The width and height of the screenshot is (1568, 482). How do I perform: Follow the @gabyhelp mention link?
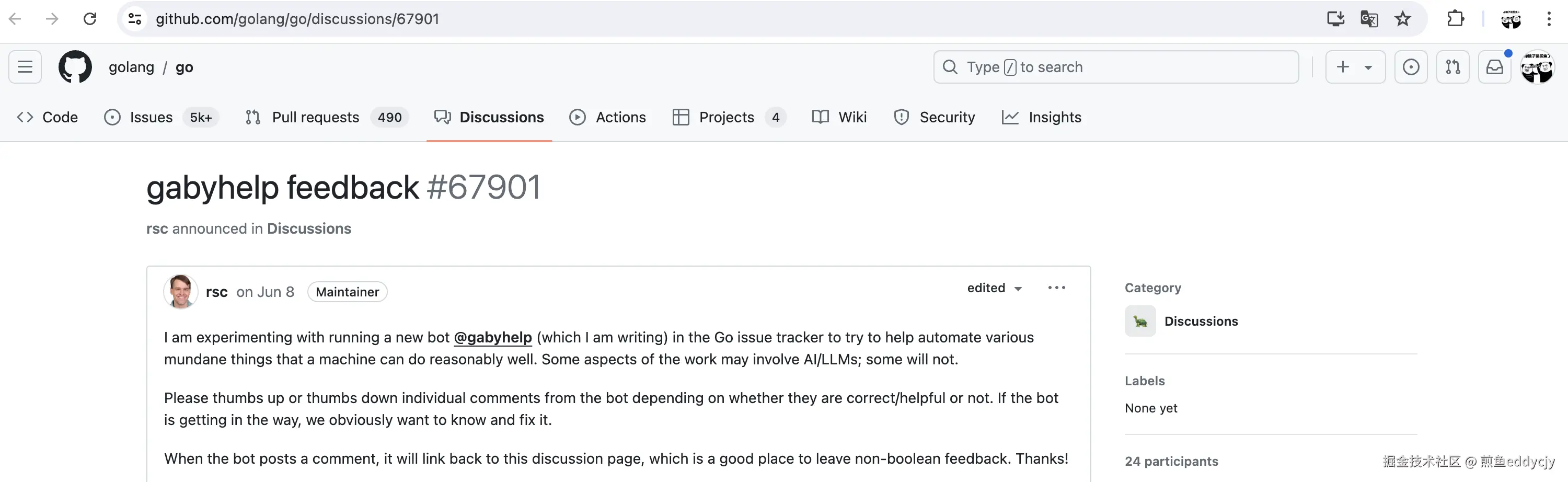pyautogui.click(x=492, y=337)
